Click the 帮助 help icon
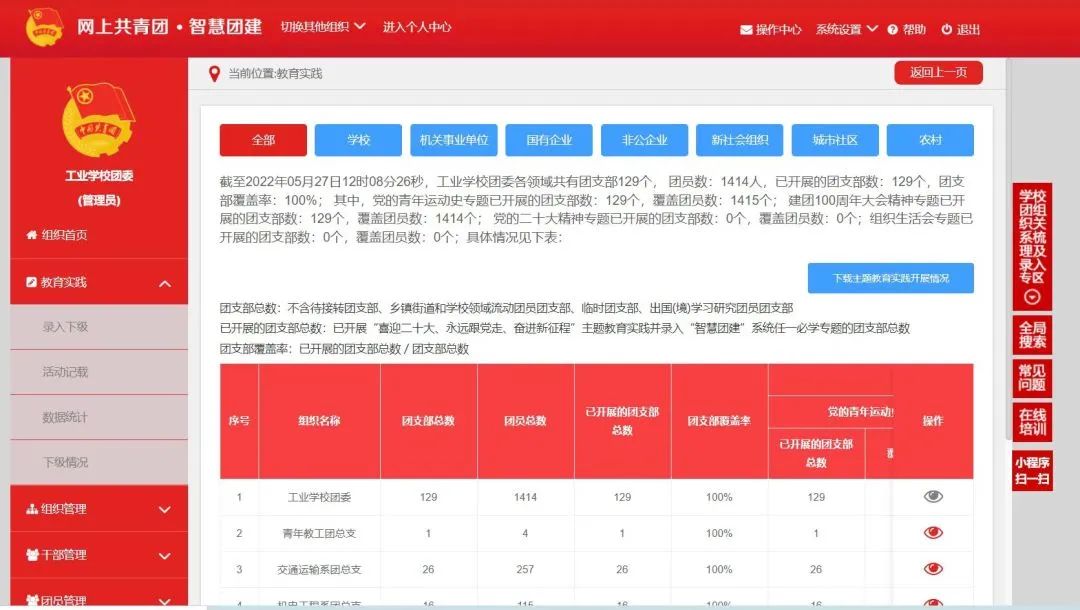The image size is (1080, 610). click(893, 30)
